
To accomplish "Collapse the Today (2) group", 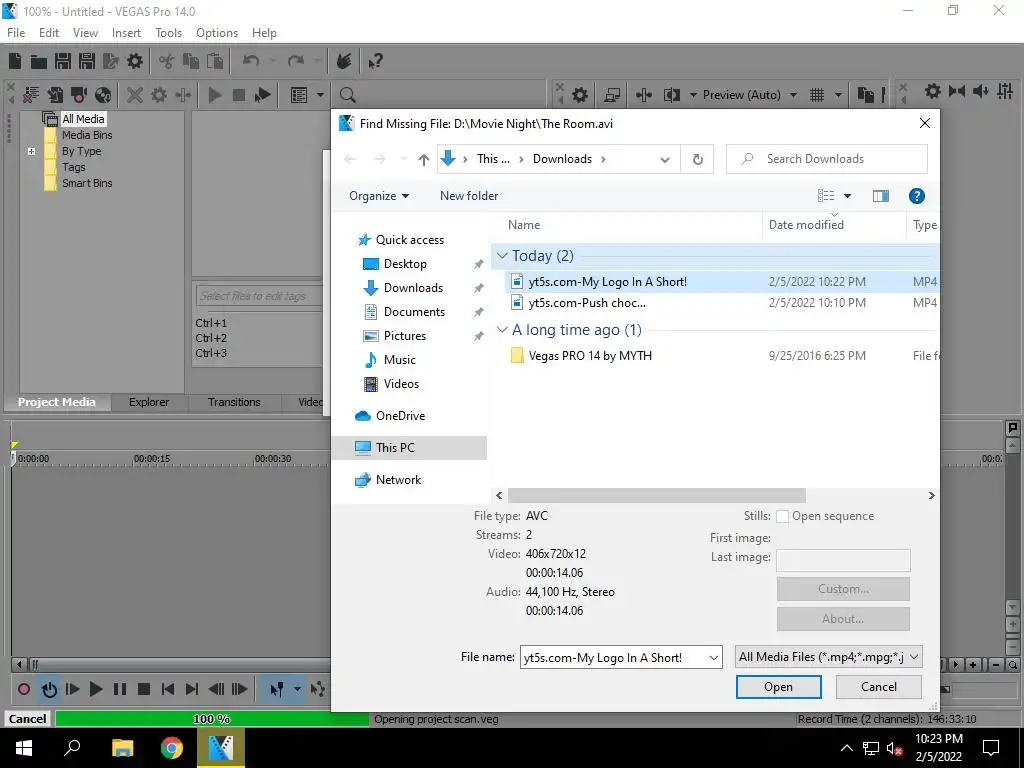I will point(502,255).
